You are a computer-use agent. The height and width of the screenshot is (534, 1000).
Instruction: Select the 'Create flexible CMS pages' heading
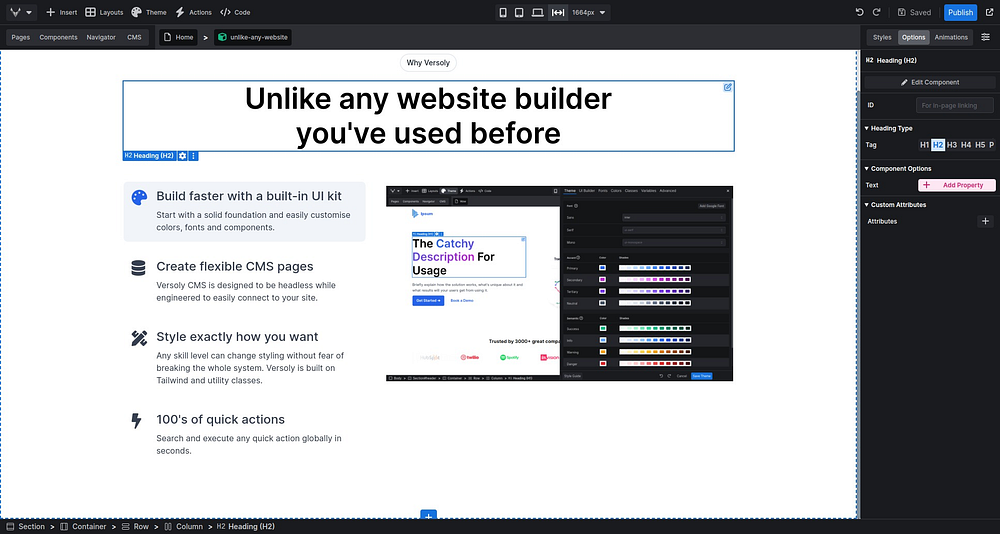(235, 266)
